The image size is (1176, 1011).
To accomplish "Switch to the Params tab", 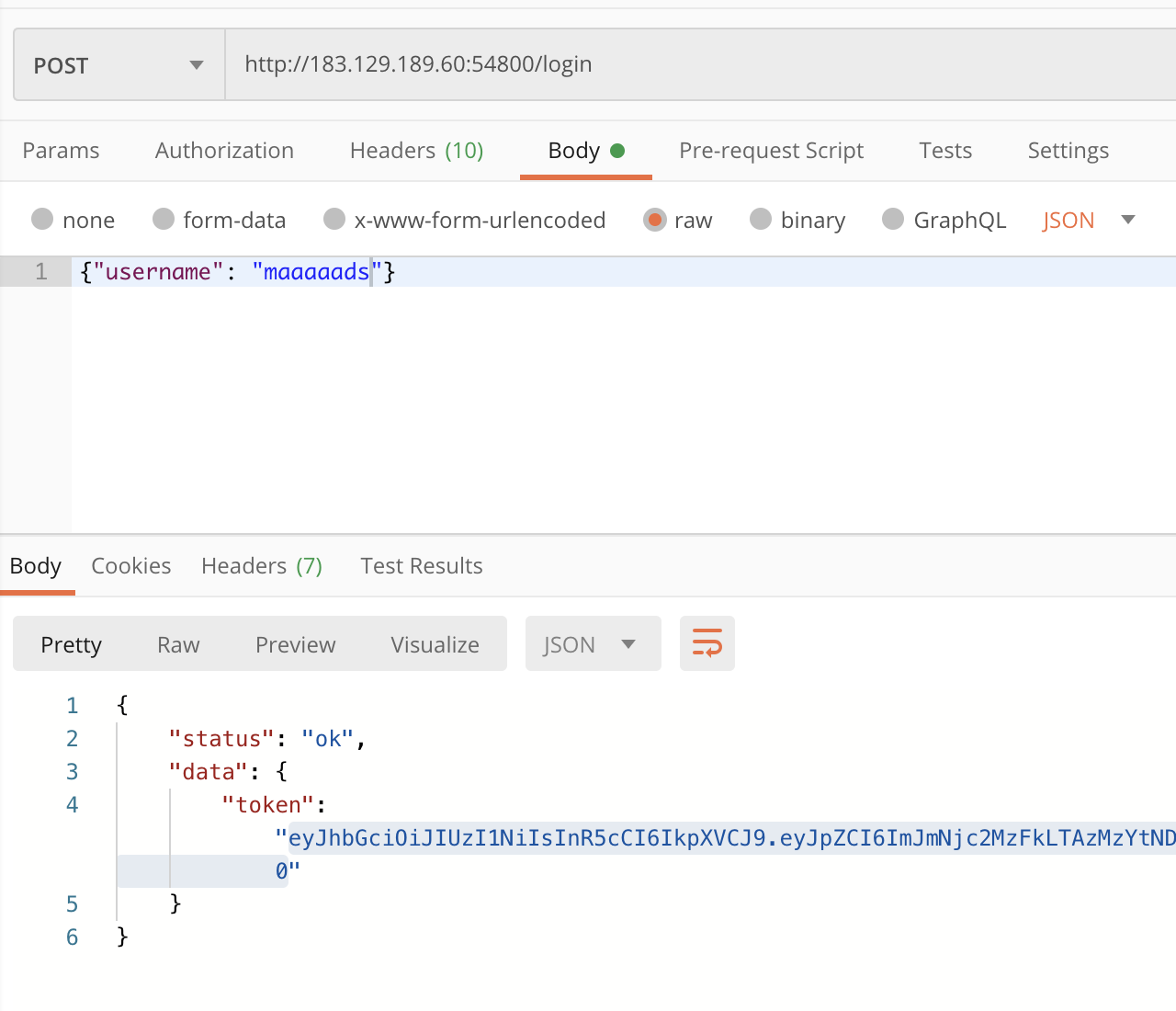I will (x=61, y=151).
